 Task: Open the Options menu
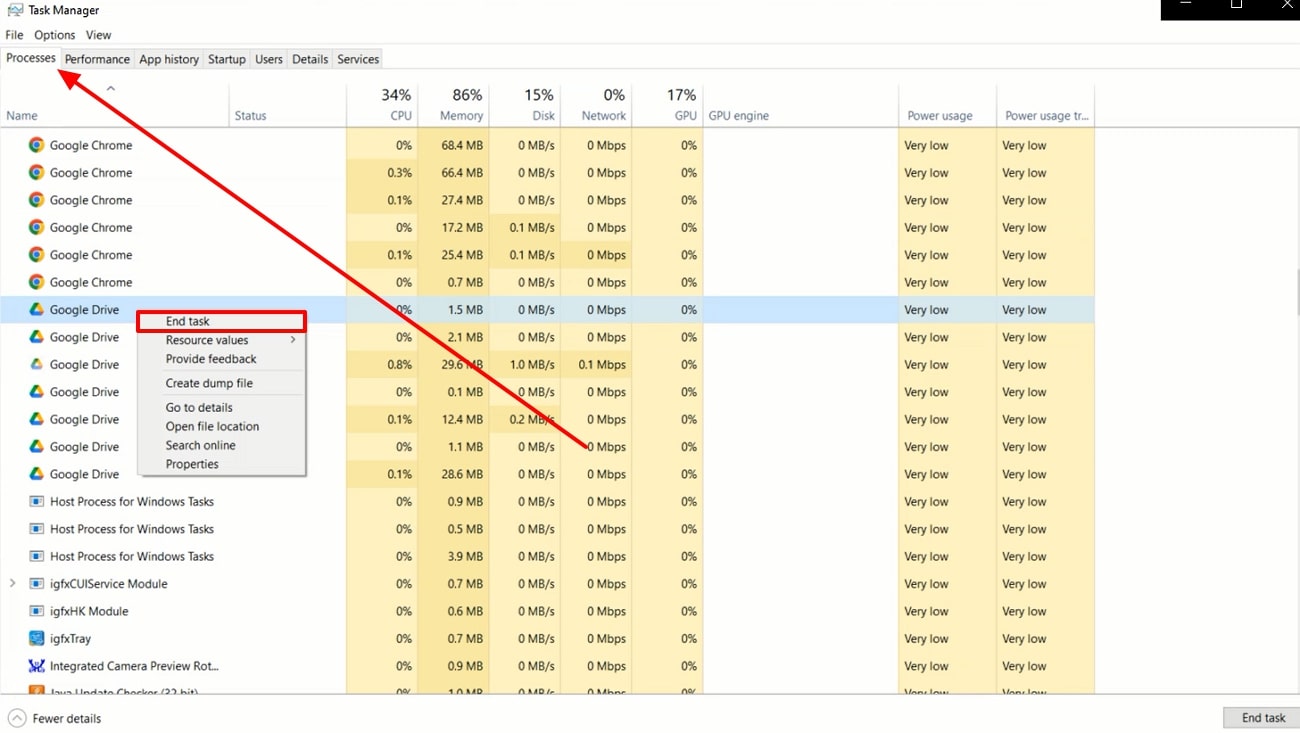coord(55,35)
